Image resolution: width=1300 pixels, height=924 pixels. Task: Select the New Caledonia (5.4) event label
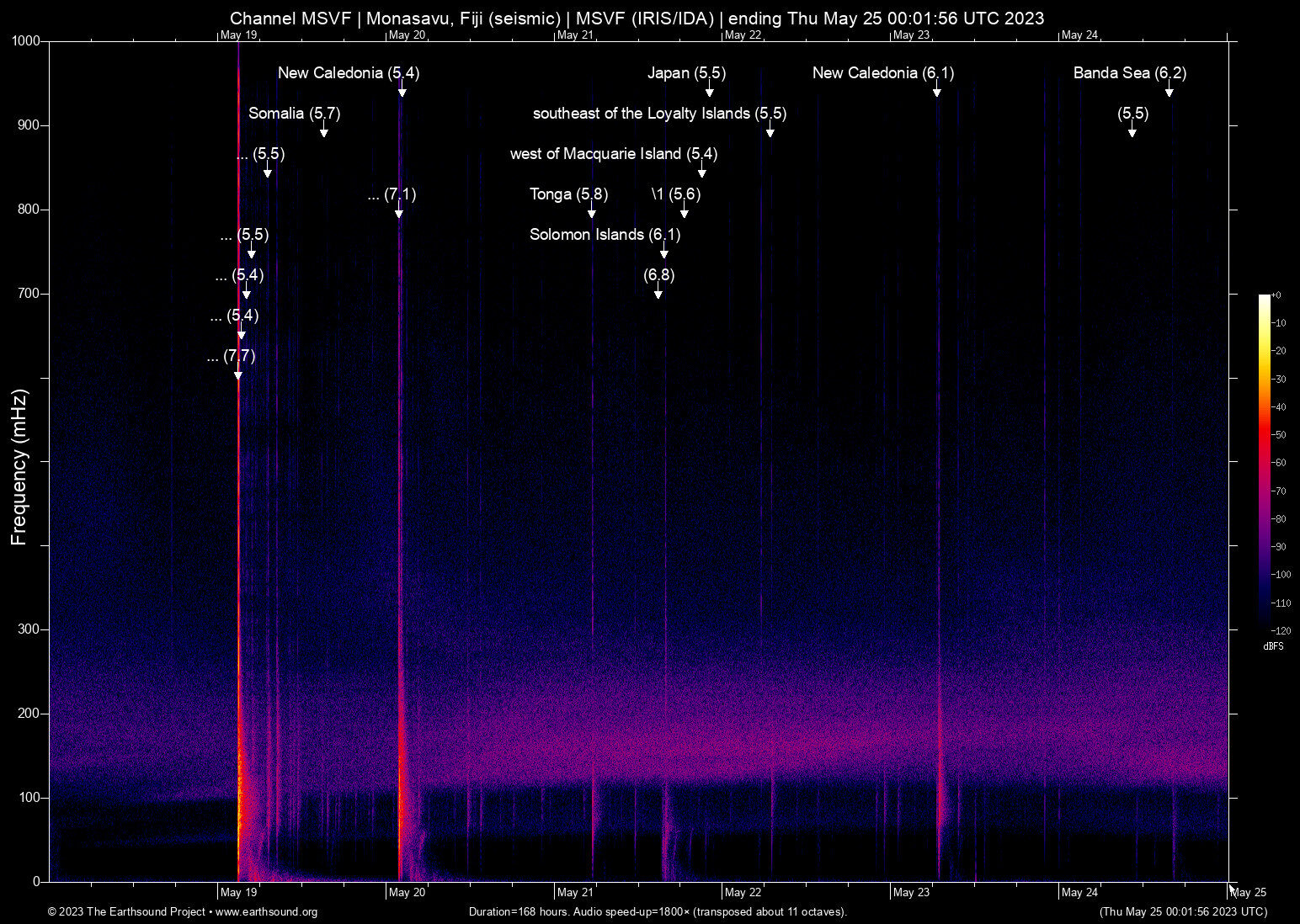pyautogui.click(x=349, y=73)
